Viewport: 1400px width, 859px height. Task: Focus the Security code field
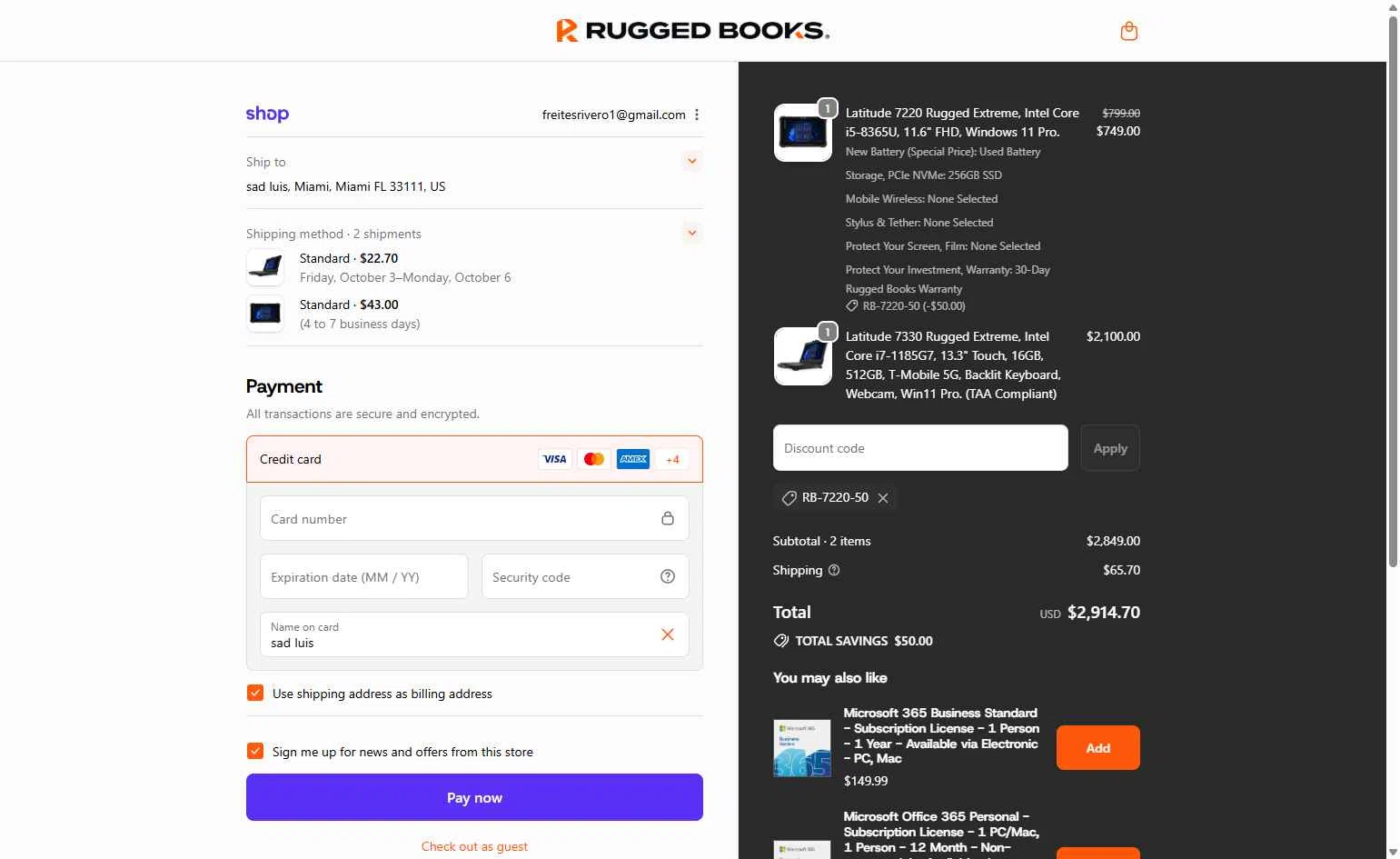585,577
